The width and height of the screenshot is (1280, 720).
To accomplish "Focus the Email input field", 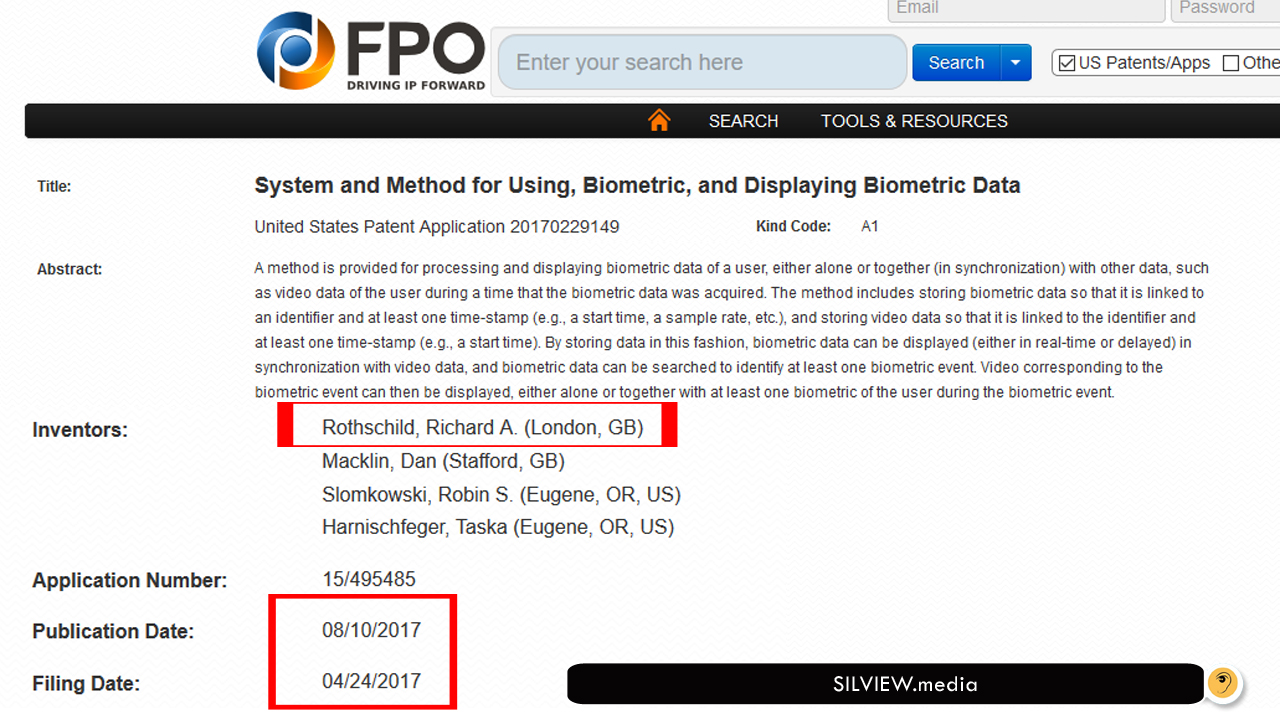I will click(1027, 10).
